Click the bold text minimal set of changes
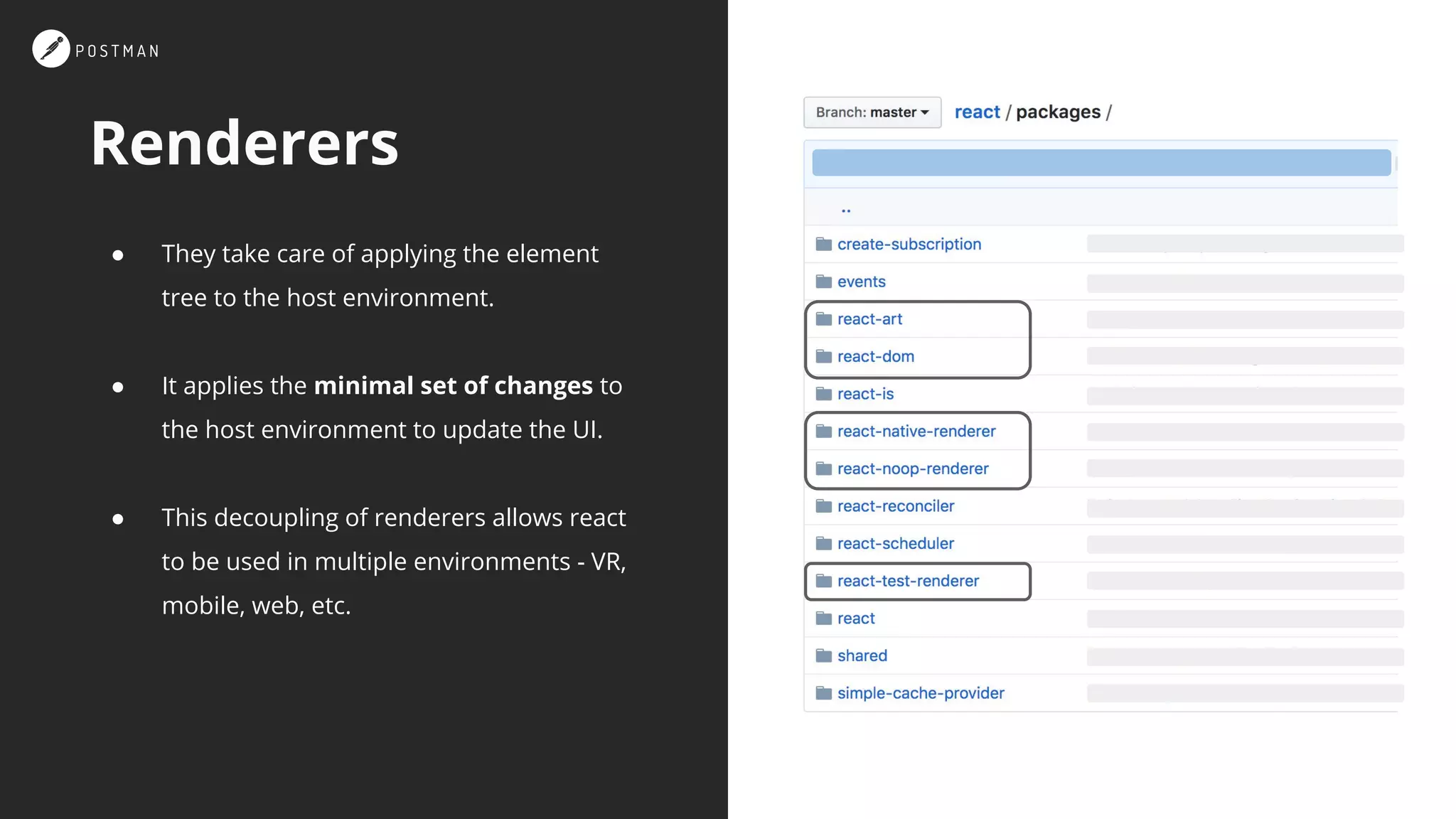The height and width of the screenshot is (819, 1456). click(x=453, y=385)
